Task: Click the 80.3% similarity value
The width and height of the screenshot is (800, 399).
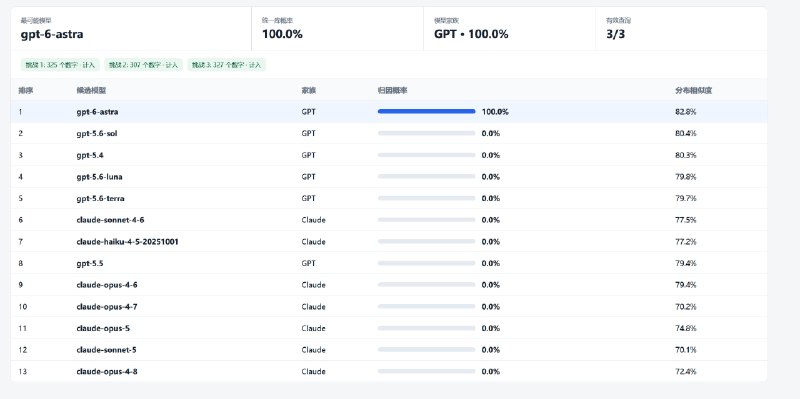Action: [x=686, y=155]
